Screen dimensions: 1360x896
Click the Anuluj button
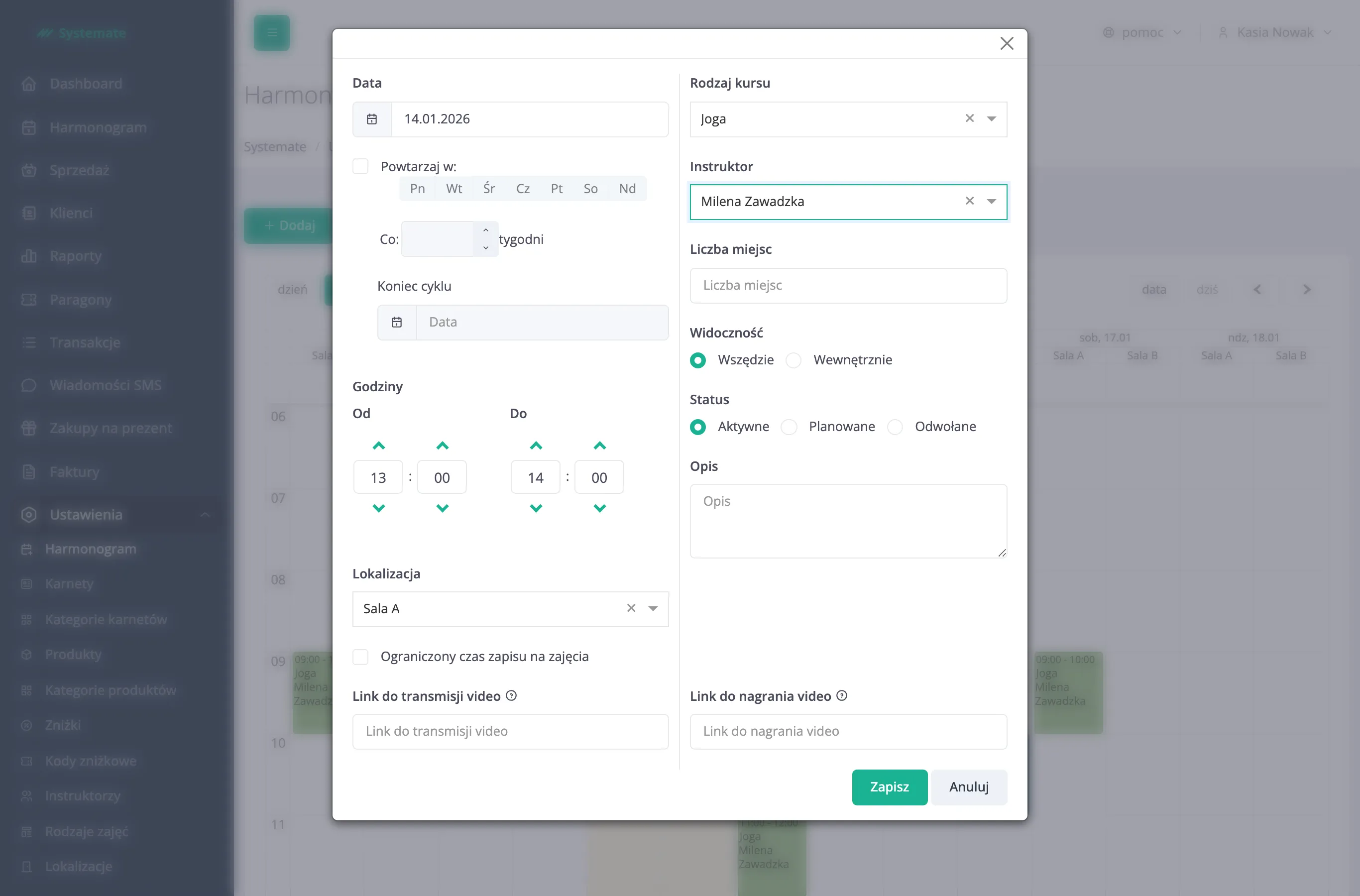pyautogui.click(x=969, y=787)
